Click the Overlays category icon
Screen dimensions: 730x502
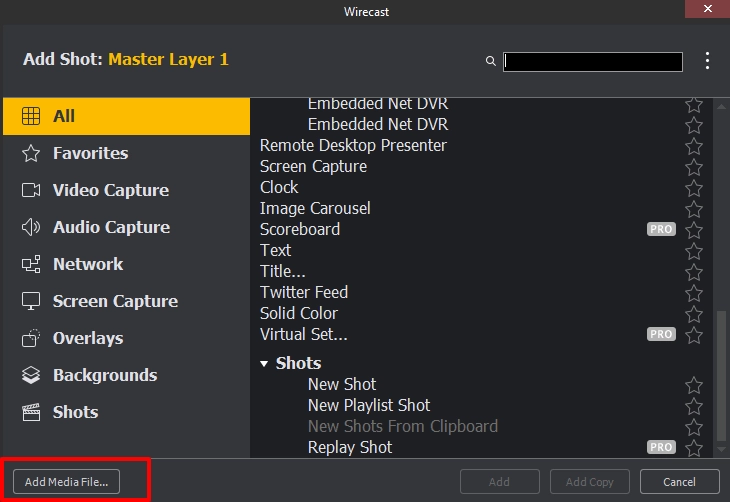click(x=31, y=338)
